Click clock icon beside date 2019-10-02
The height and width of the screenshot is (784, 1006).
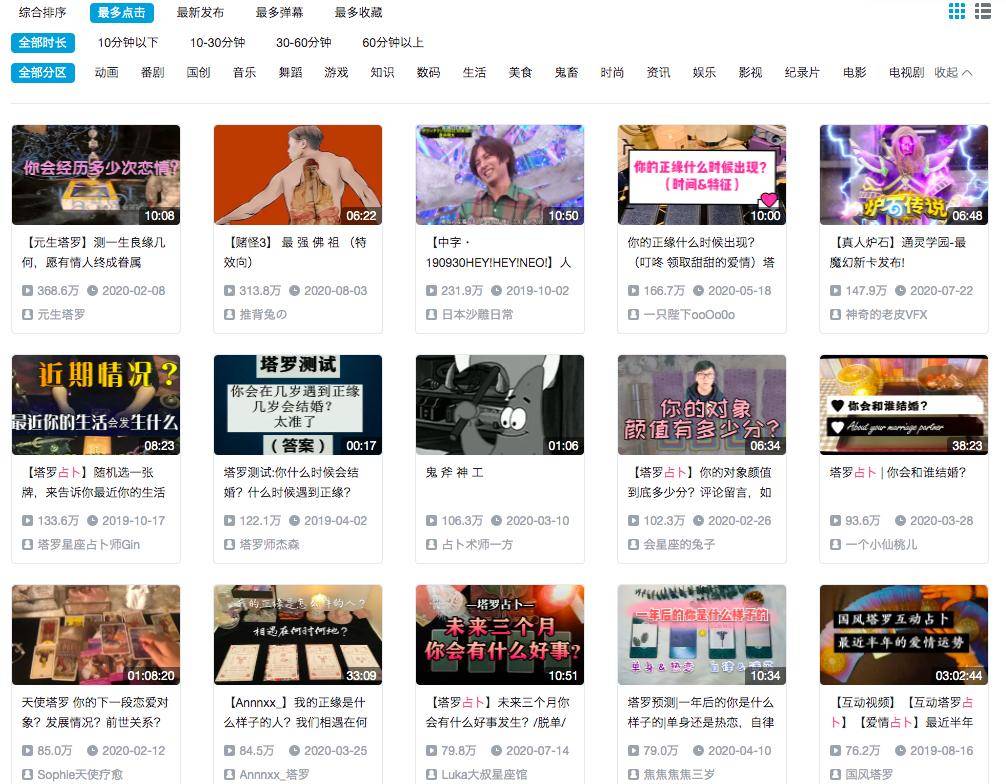tap(497, 291)
